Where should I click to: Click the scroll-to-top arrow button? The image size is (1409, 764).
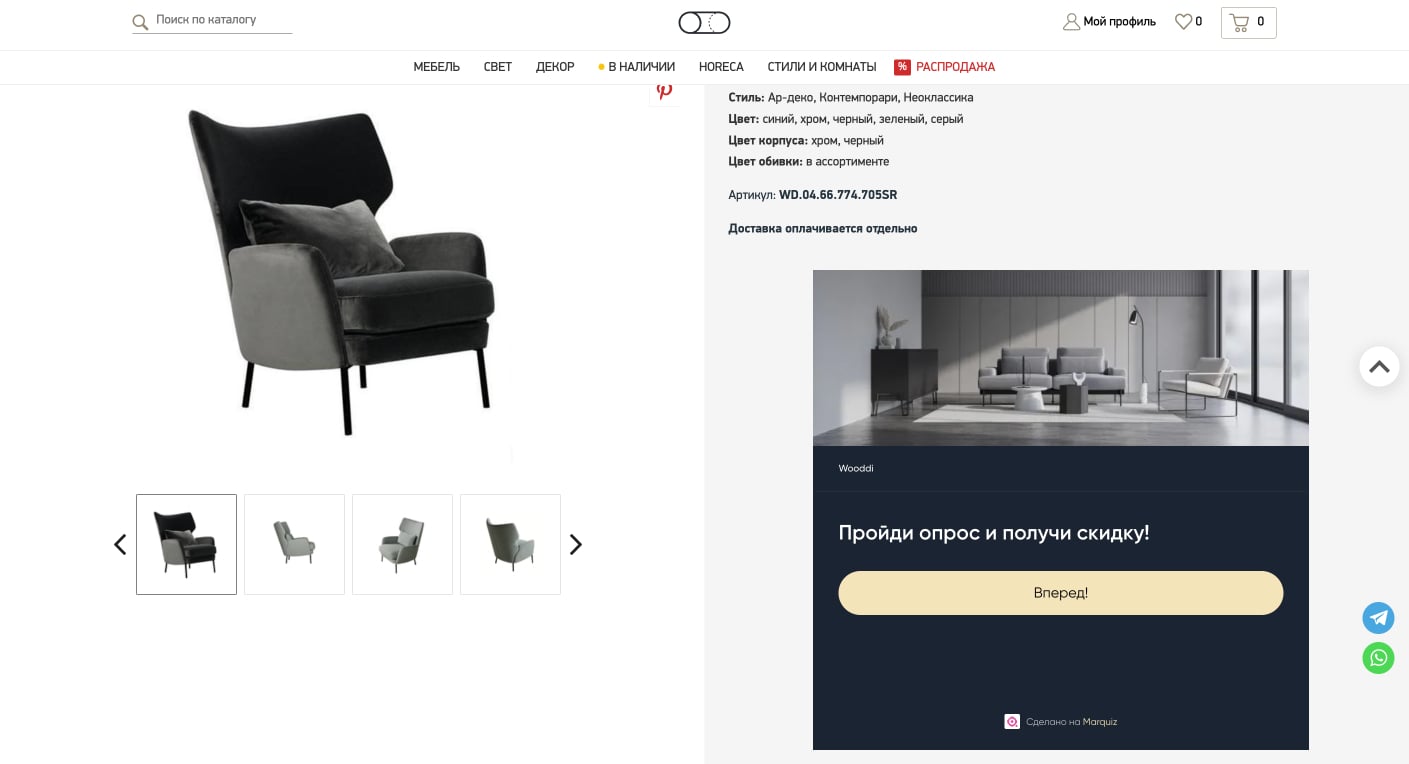(x=1379, y=367)
